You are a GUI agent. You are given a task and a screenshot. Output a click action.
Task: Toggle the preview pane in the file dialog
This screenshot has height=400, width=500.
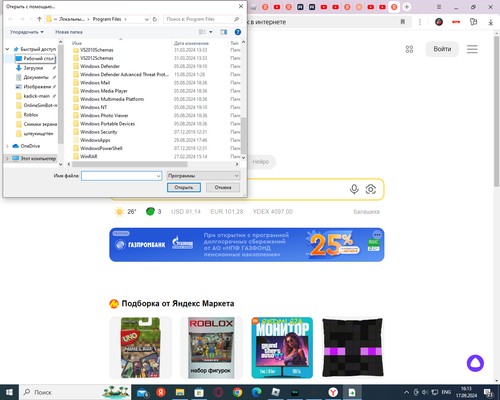coord(223,32)
